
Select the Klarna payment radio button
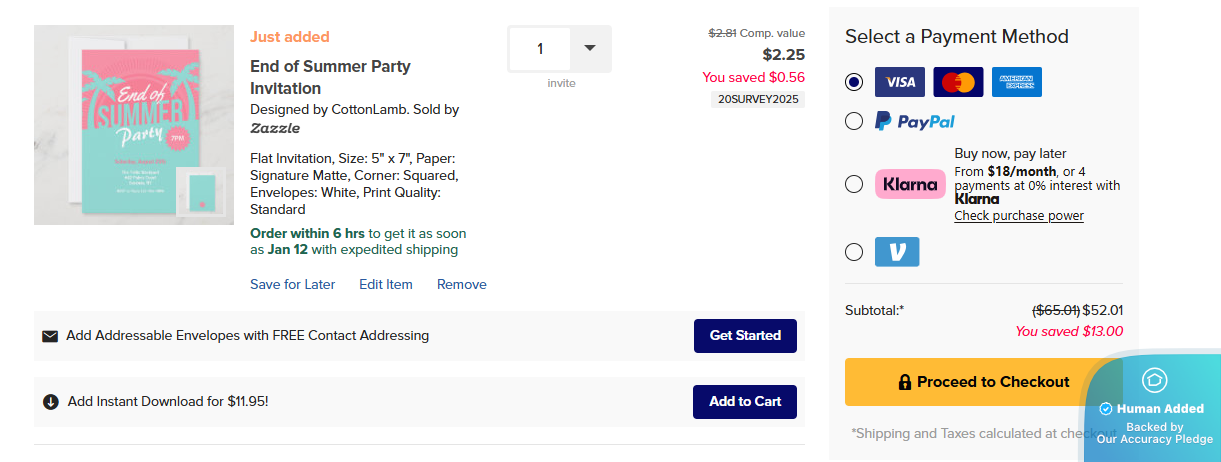pyautogui.click(x=854, y=184)
